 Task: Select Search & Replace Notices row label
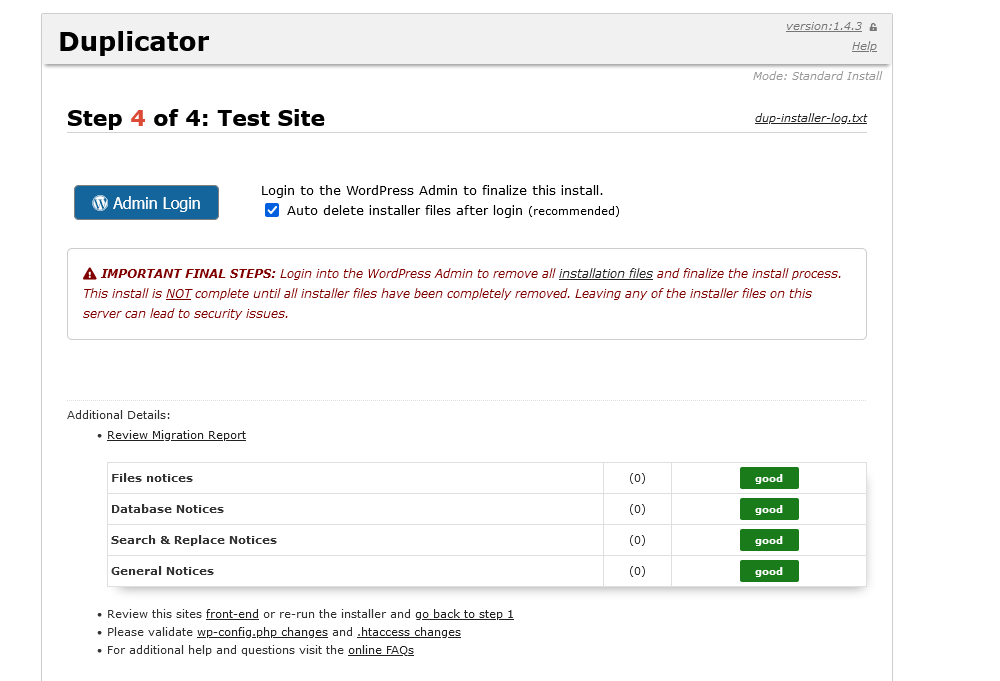(194, 540)
